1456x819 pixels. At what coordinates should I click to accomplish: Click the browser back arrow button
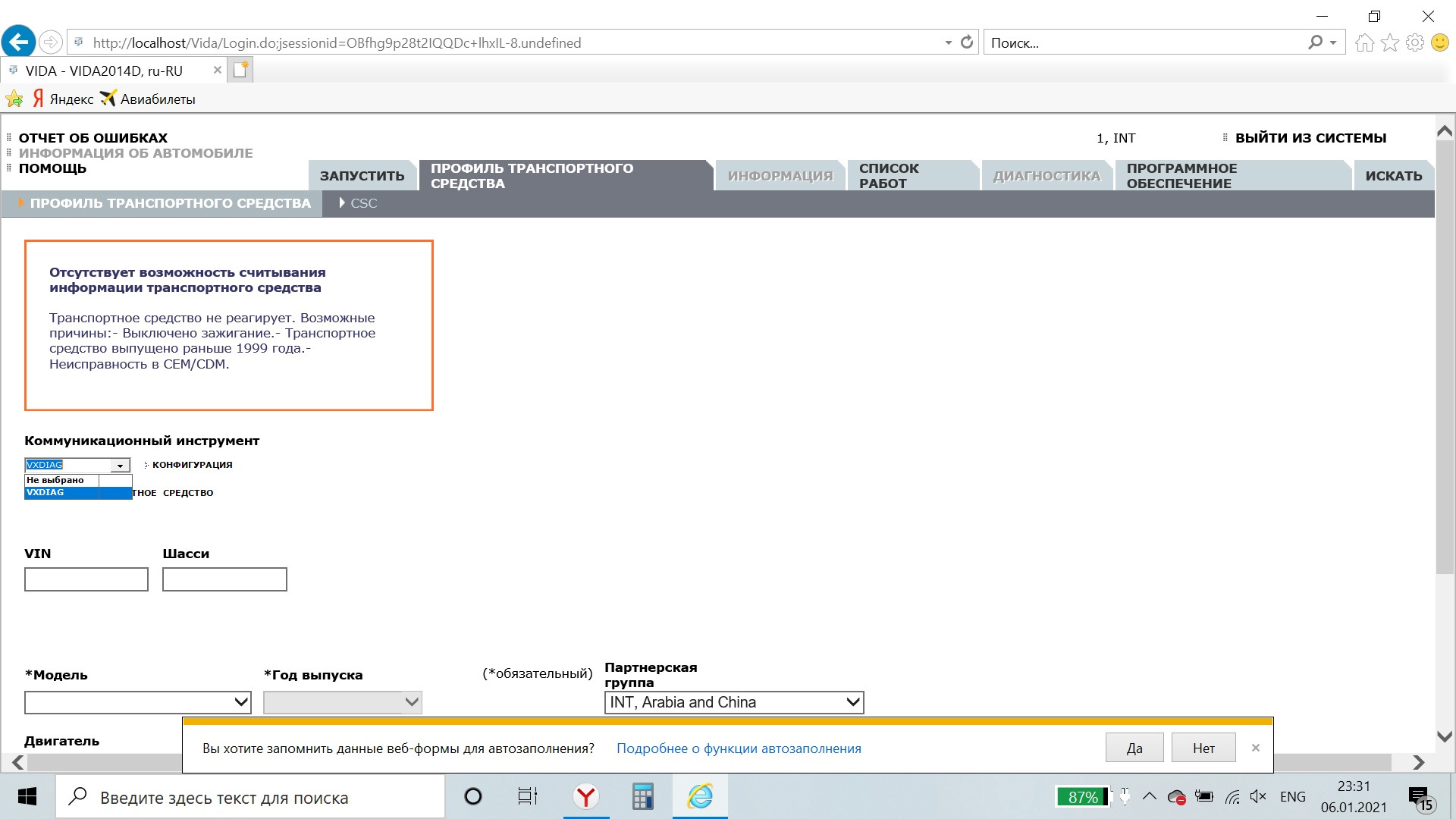tap(19, 42)
